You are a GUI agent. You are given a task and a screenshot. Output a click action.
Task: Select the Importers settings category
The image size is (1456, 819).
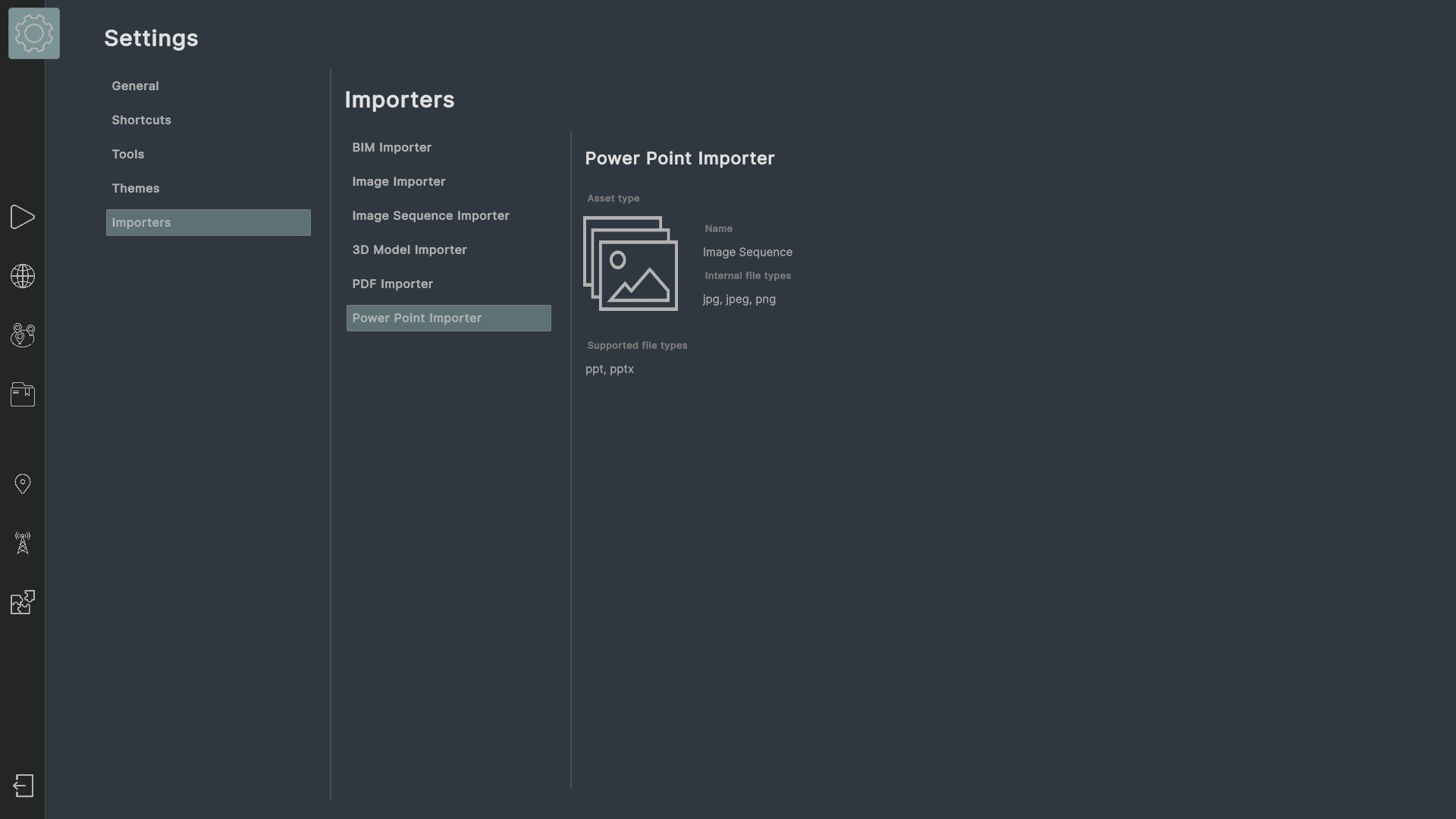click(209, 222)
